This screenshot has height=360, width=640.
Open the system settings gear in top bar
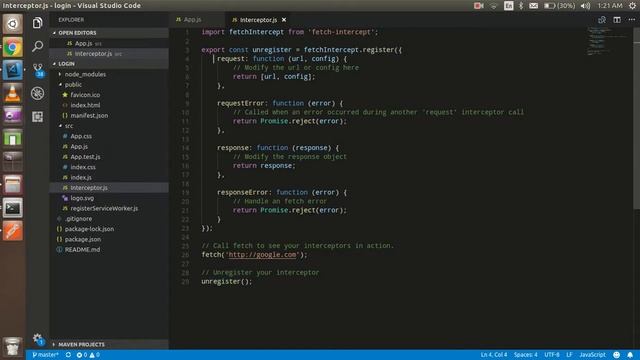pyautogui.click(x=632, y=6)
